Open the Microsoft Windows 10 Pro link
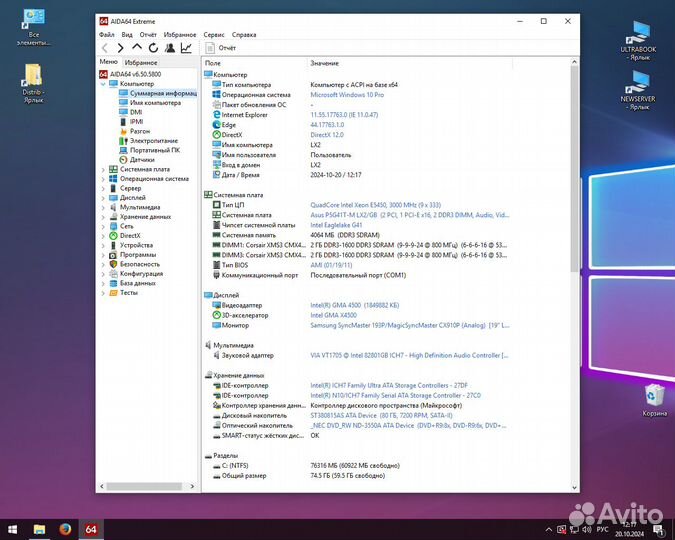Screen dimensions: 675x540 tap(347, 95)
